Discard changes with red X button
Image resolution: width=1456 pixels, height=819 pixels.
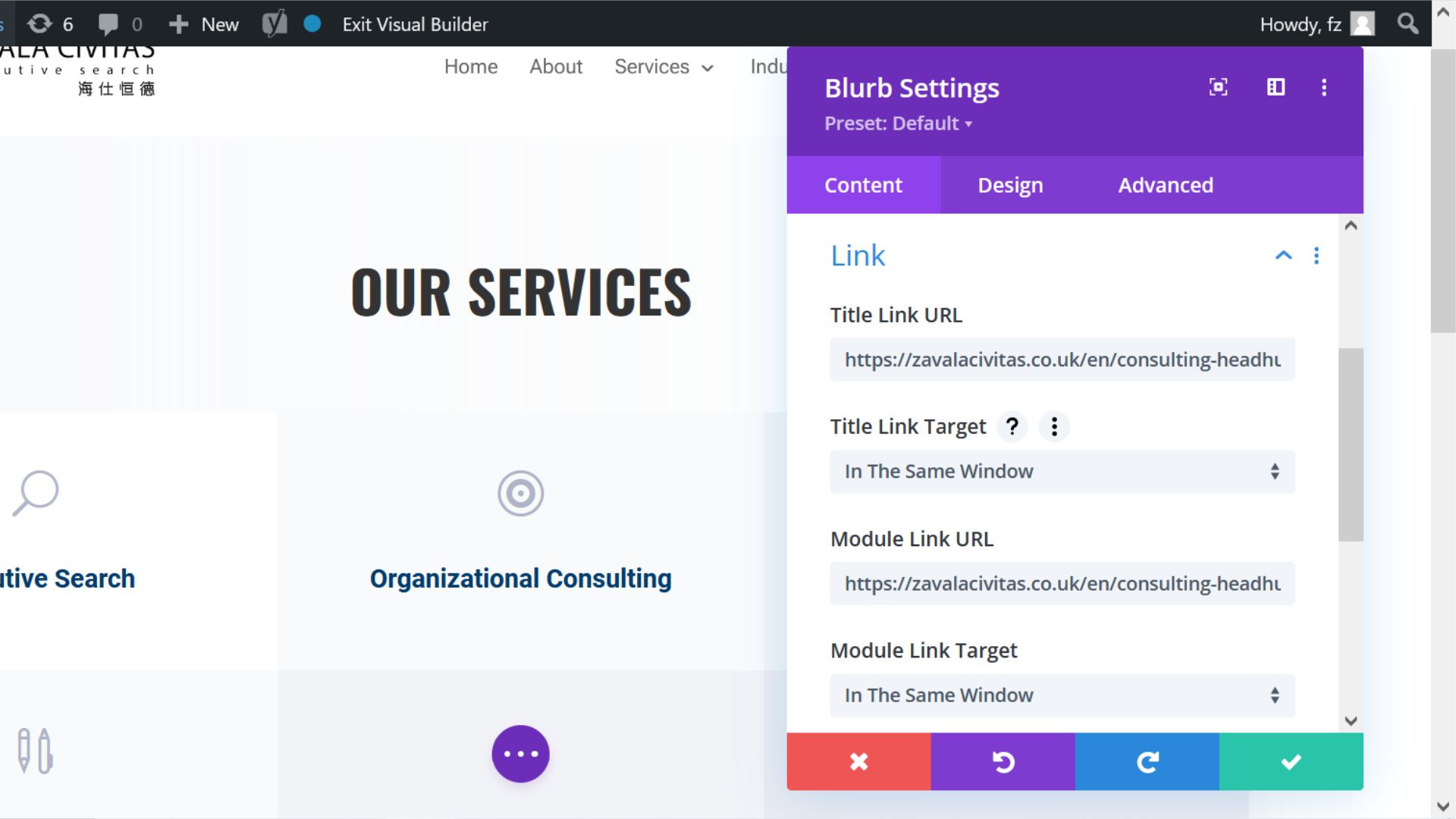click(858, 761)
